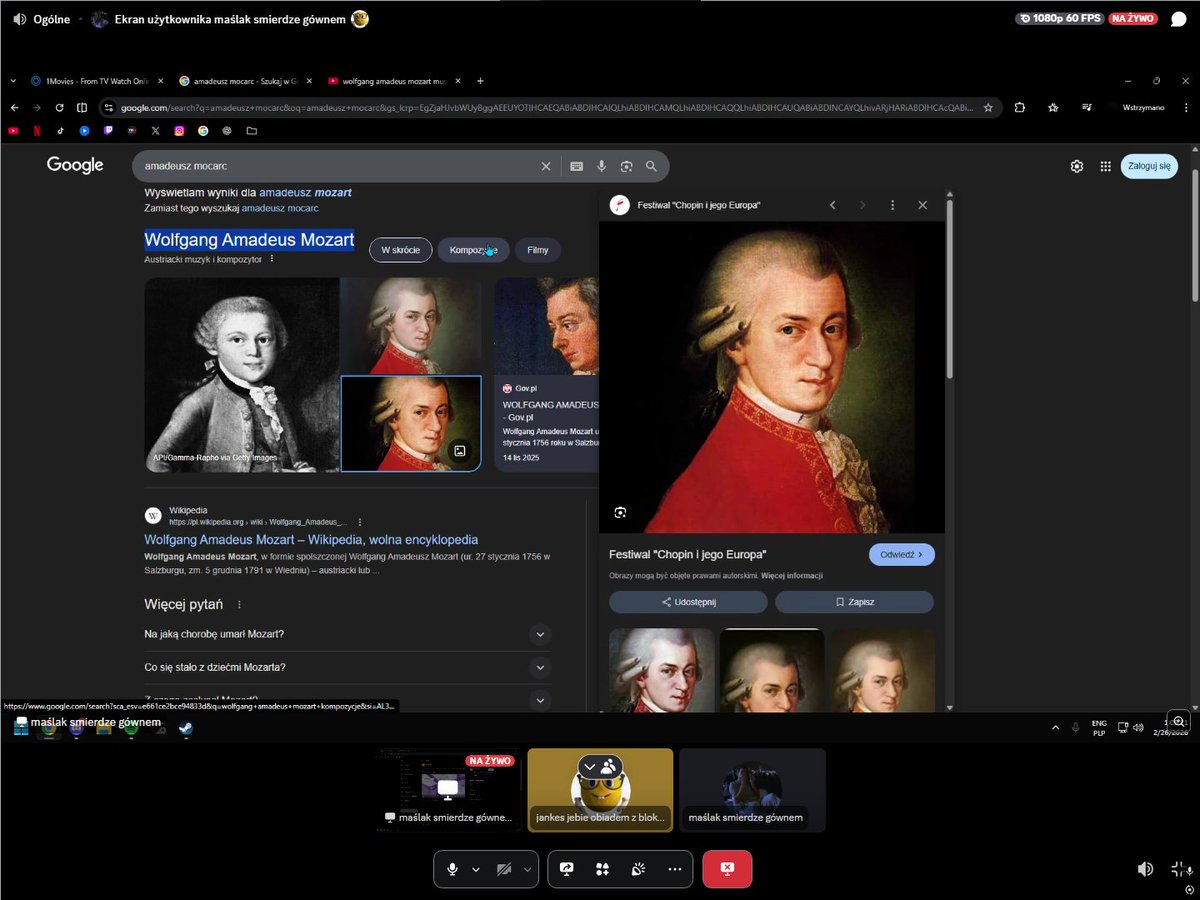Open image panel three-dot menu
This screenshot has height=900, width=1200.
(892, 205)
